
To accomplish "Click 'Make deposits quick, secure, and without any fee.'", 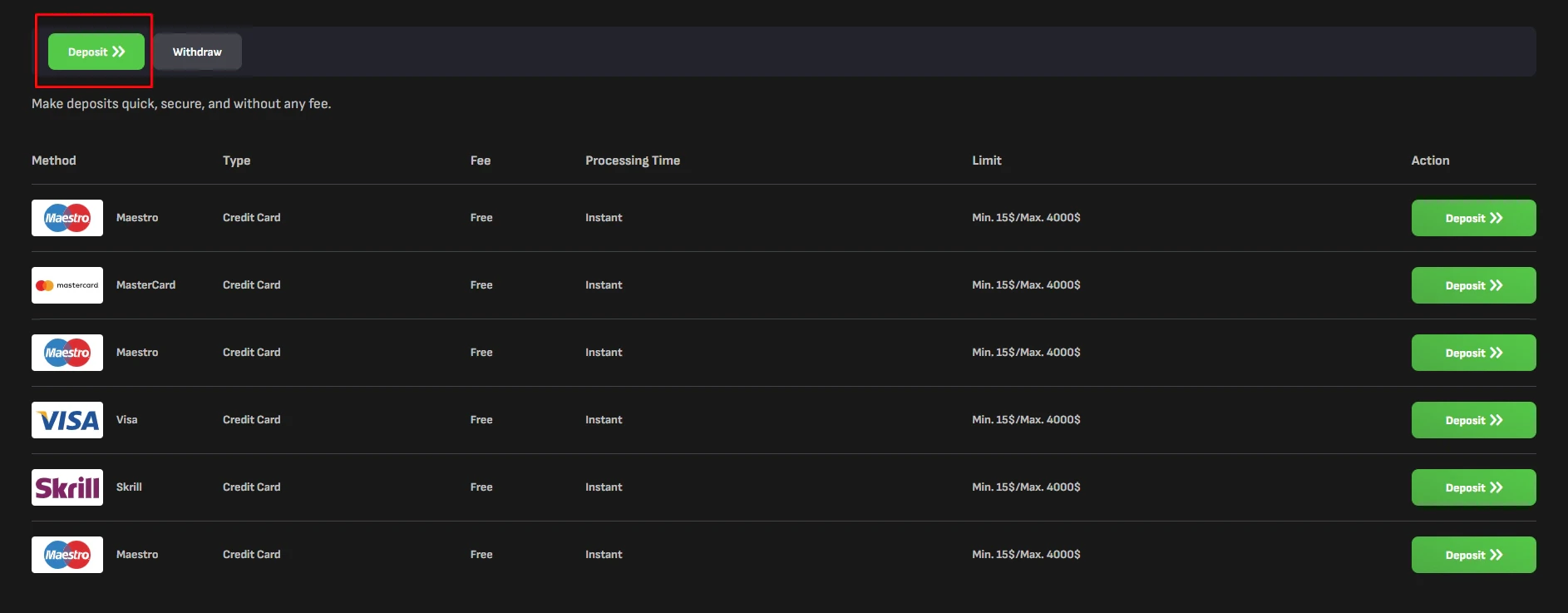I will (x=181, y=104).
